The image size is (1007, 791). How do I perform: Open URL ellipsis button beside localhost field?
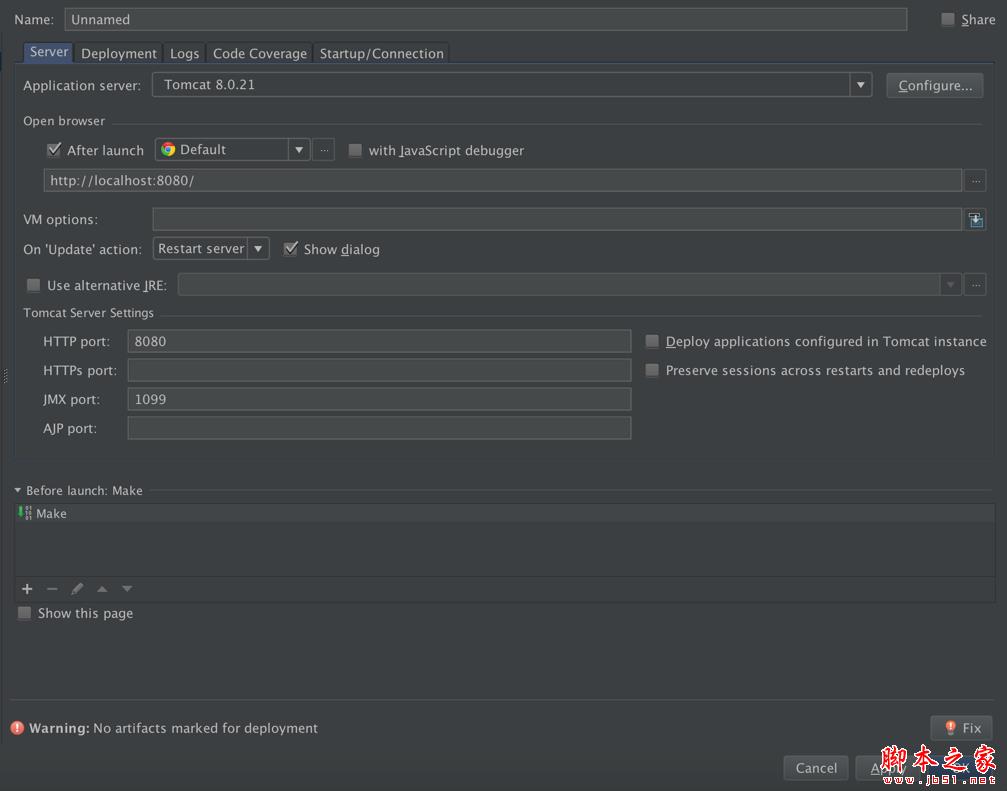(976, 181)
